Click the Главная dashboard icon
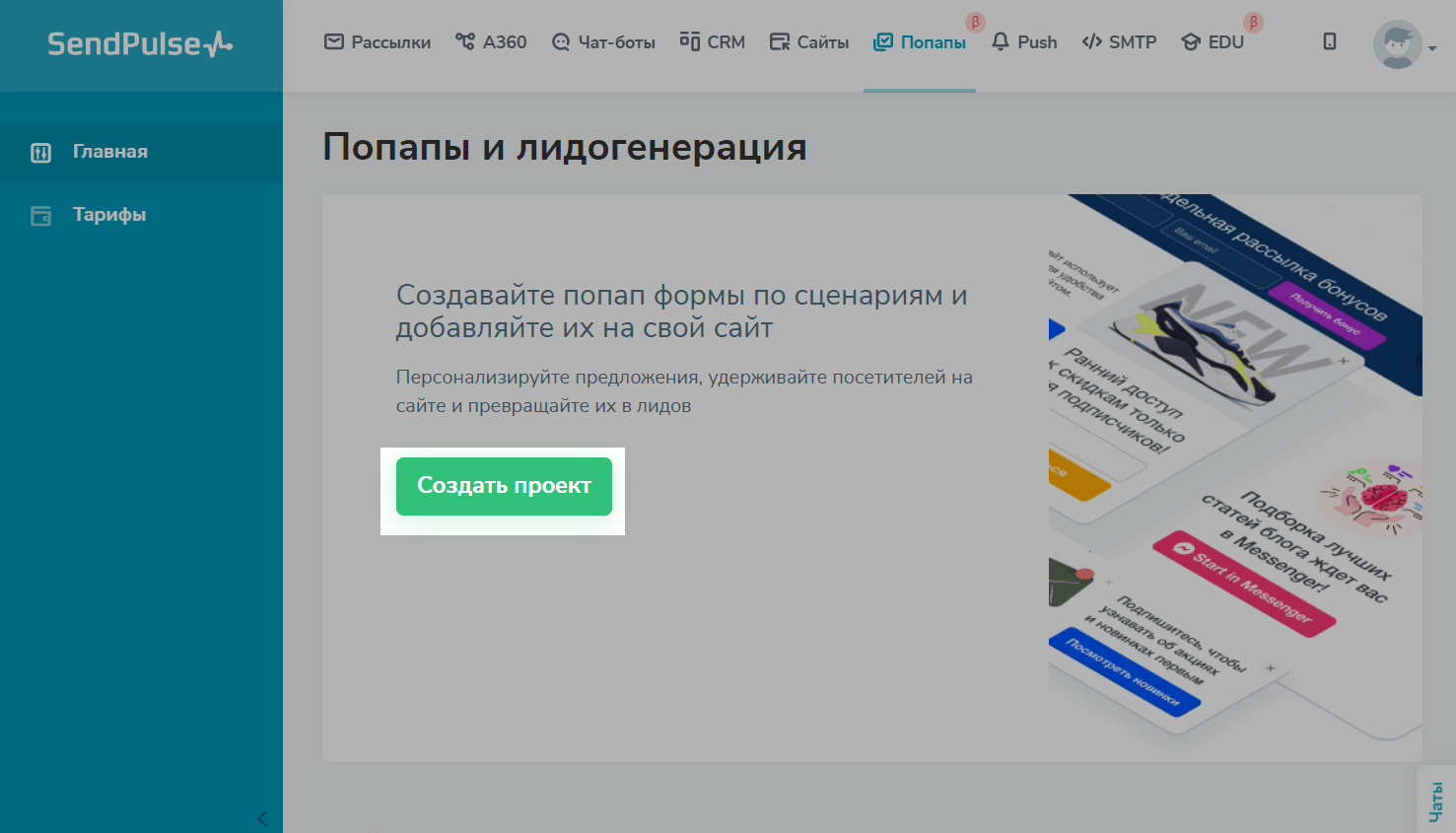Viewport: 1456px width, 833px height. tap(40, 153)
